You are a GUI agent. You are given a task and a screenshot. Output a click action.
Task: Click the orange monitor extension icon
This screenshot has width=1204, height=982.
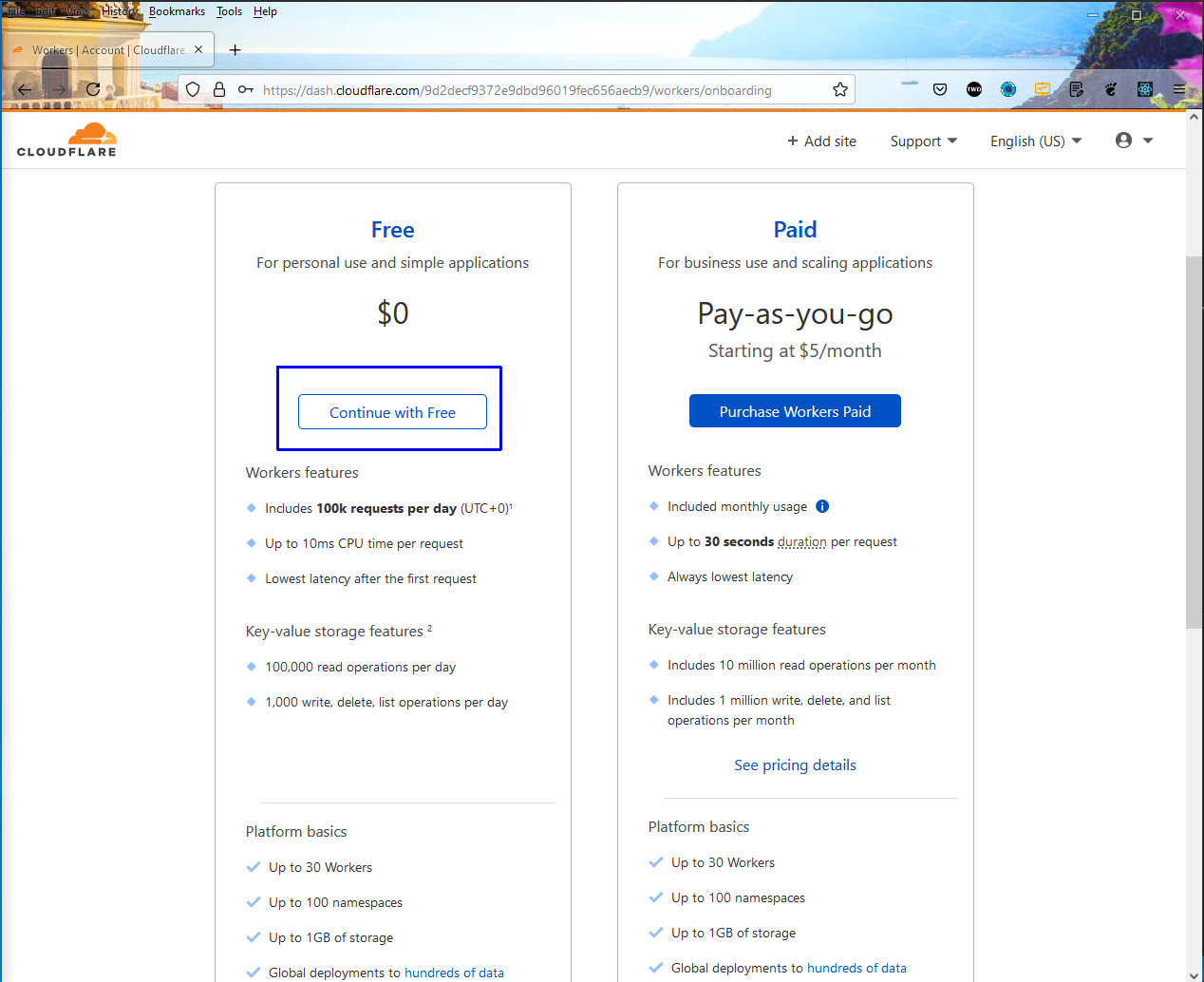[1043, 89]
